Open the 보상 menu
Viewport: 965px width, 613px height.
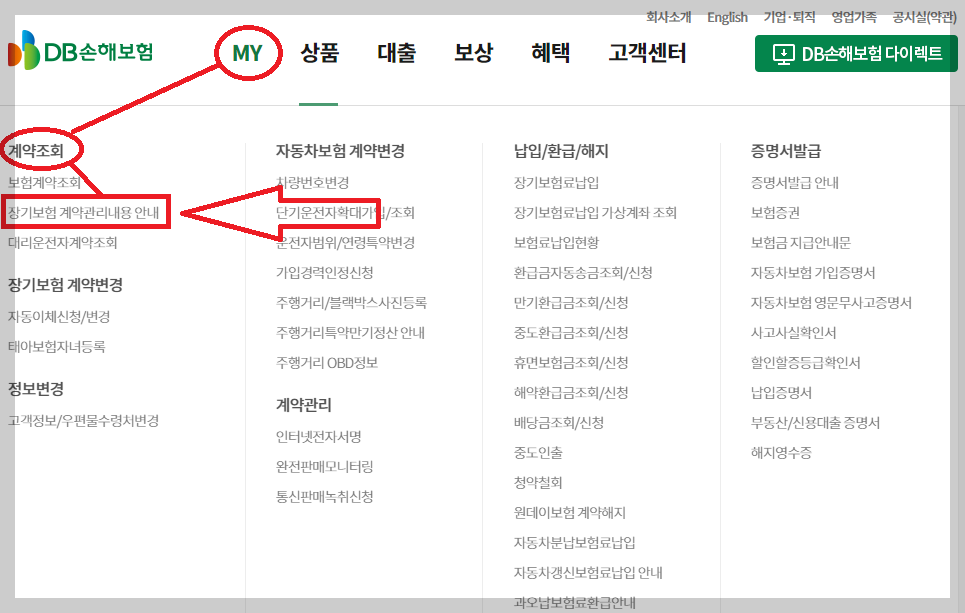[x=473, y=53]
